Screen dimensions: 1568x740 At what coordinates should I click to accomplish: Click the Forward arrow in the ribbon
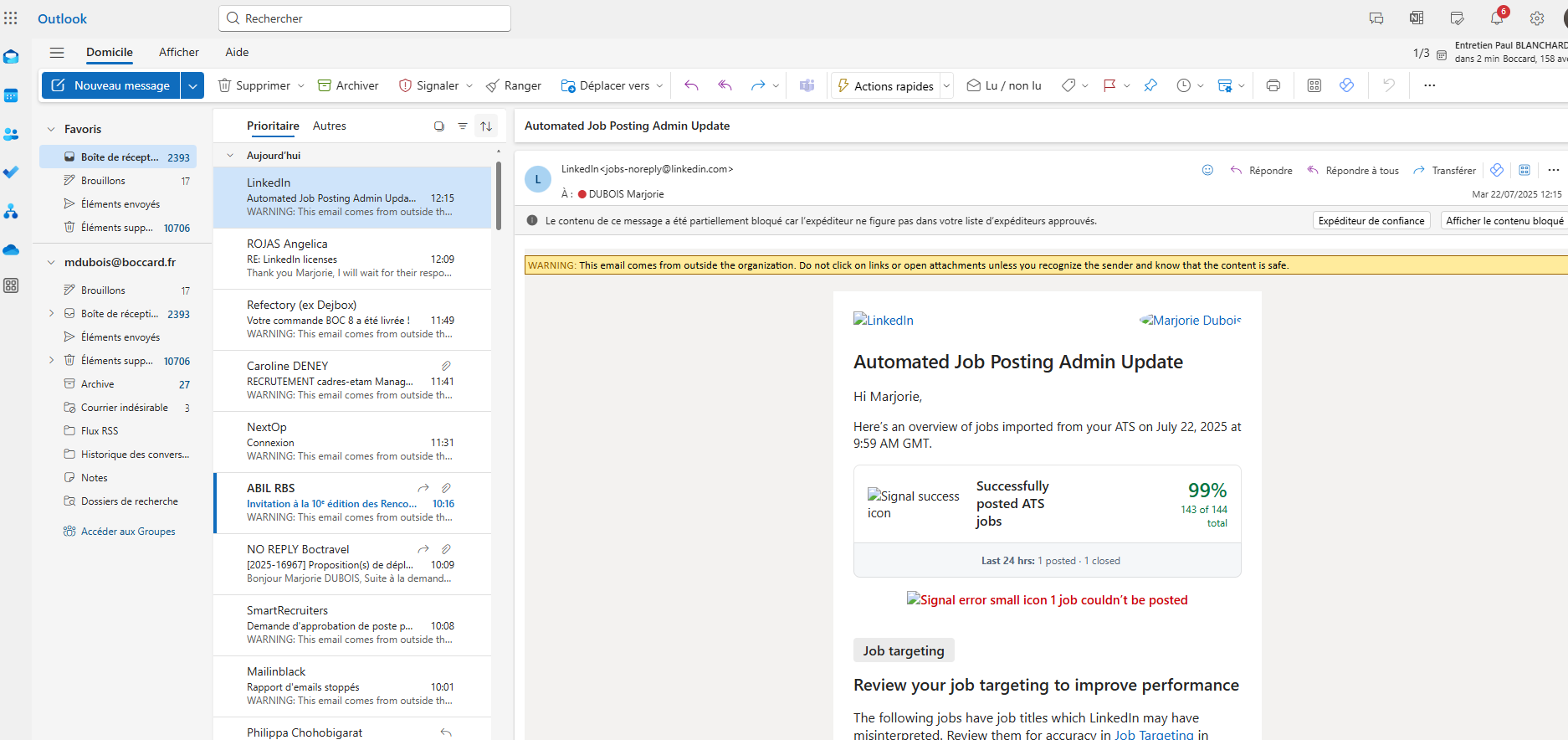coord(758,85)
